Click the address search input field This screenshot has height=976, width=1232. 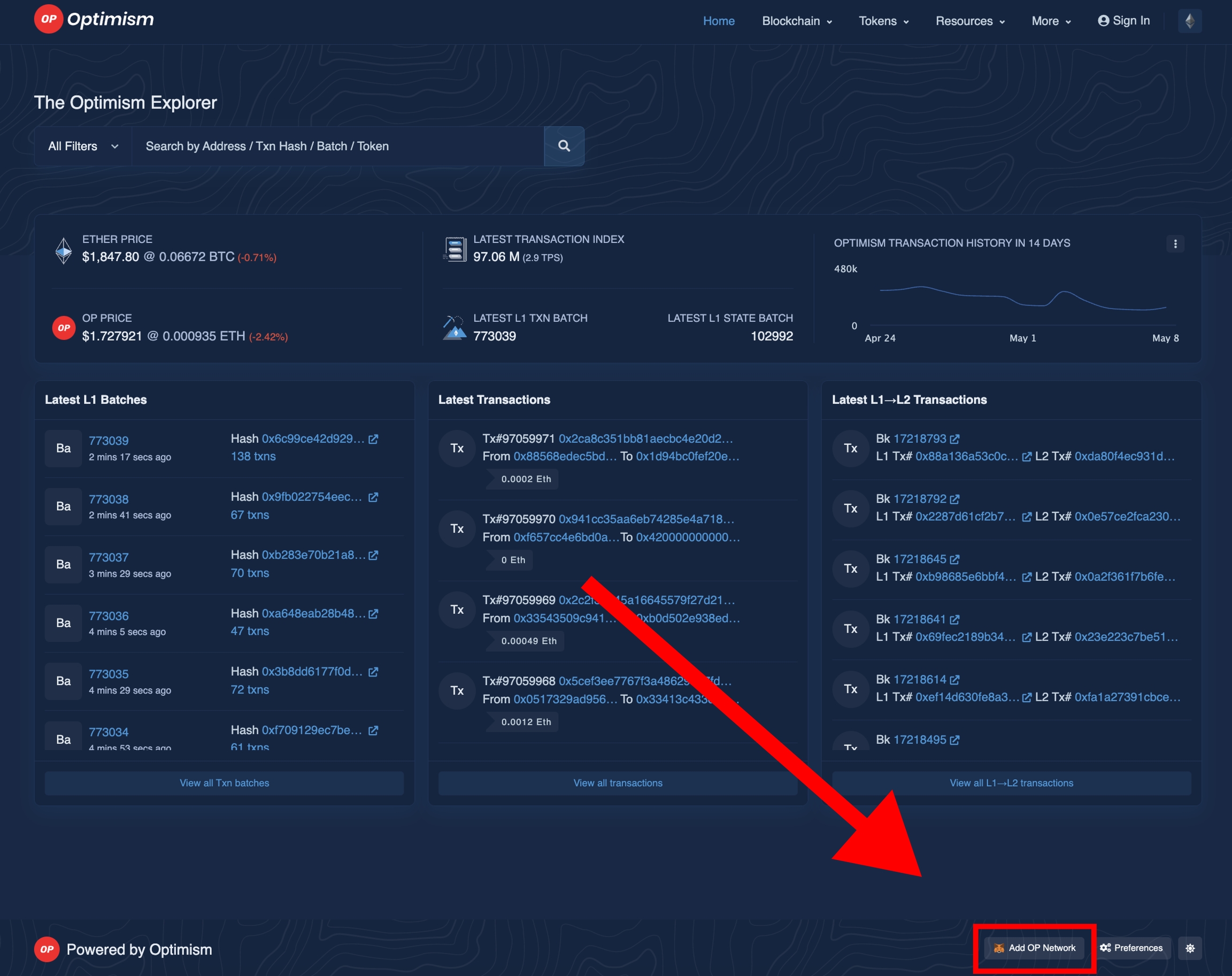click(x=337, y=147)
